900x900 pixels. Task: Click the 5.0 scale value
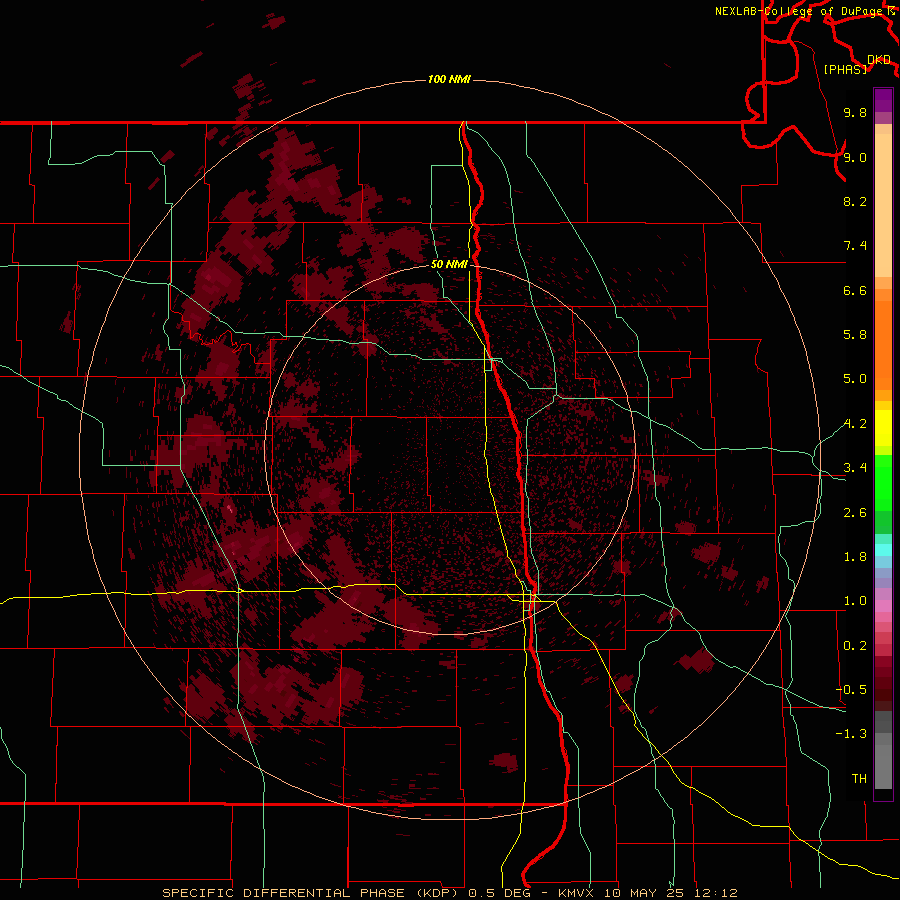[x=855, y=379]
